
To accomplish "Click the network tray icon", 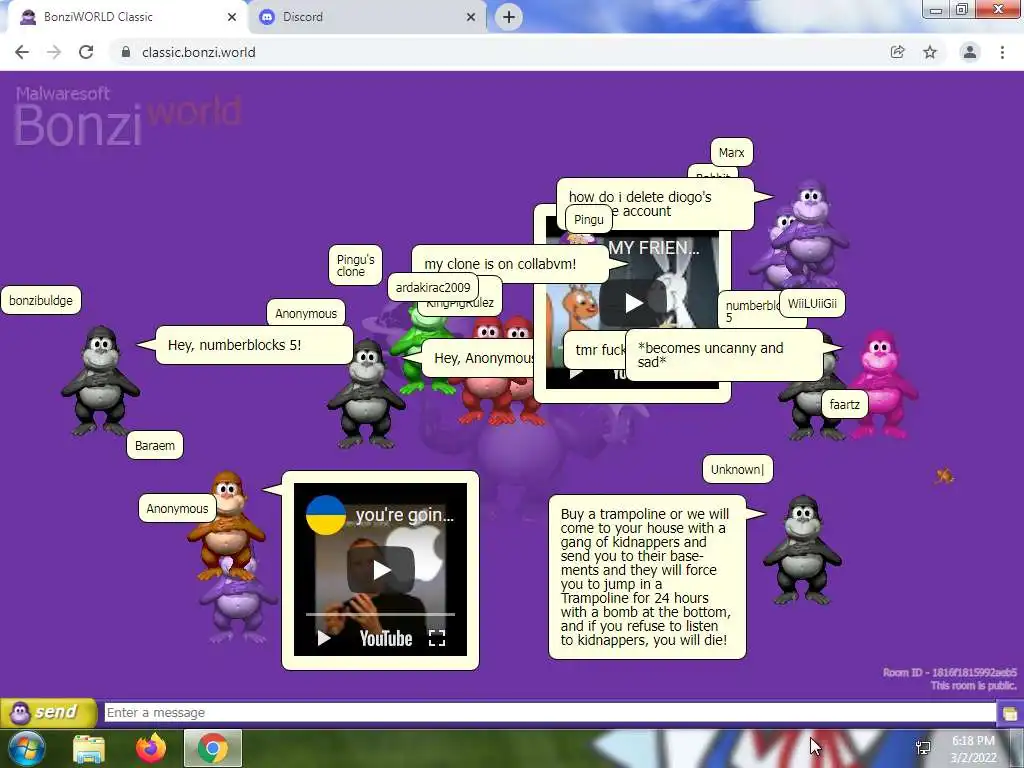I will [x=923, y=748].
